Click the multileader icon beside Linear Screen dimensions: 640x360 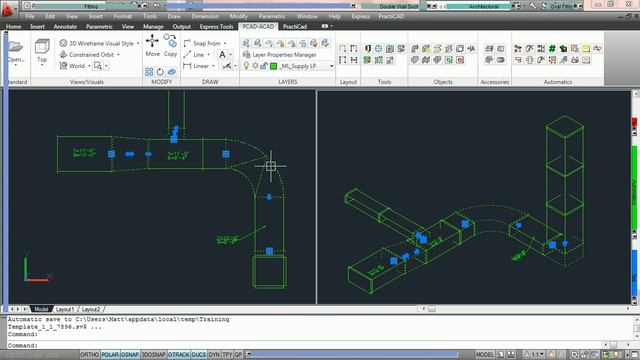227,65
